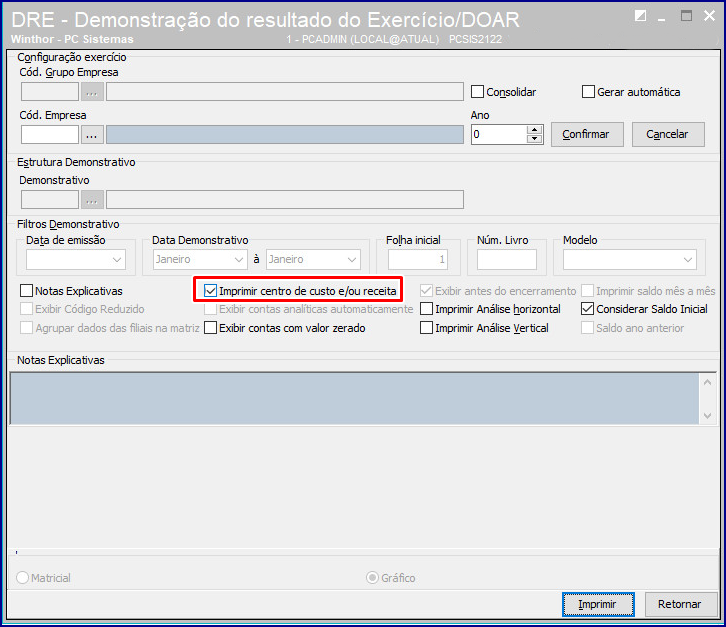
Task: Open the Demonstrativo lookup button
Action: coord(92,200)
